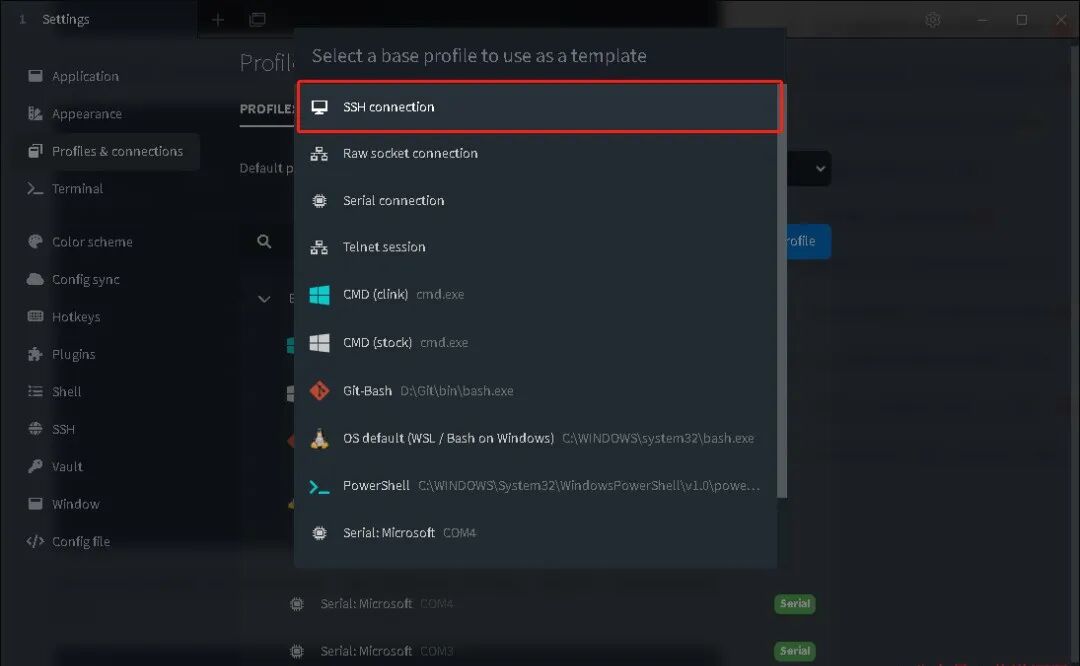Image resolution: width=1080 pixels, height=666 pixels.
Task: Select Telnet session template
Action: [x=537, y=247]
